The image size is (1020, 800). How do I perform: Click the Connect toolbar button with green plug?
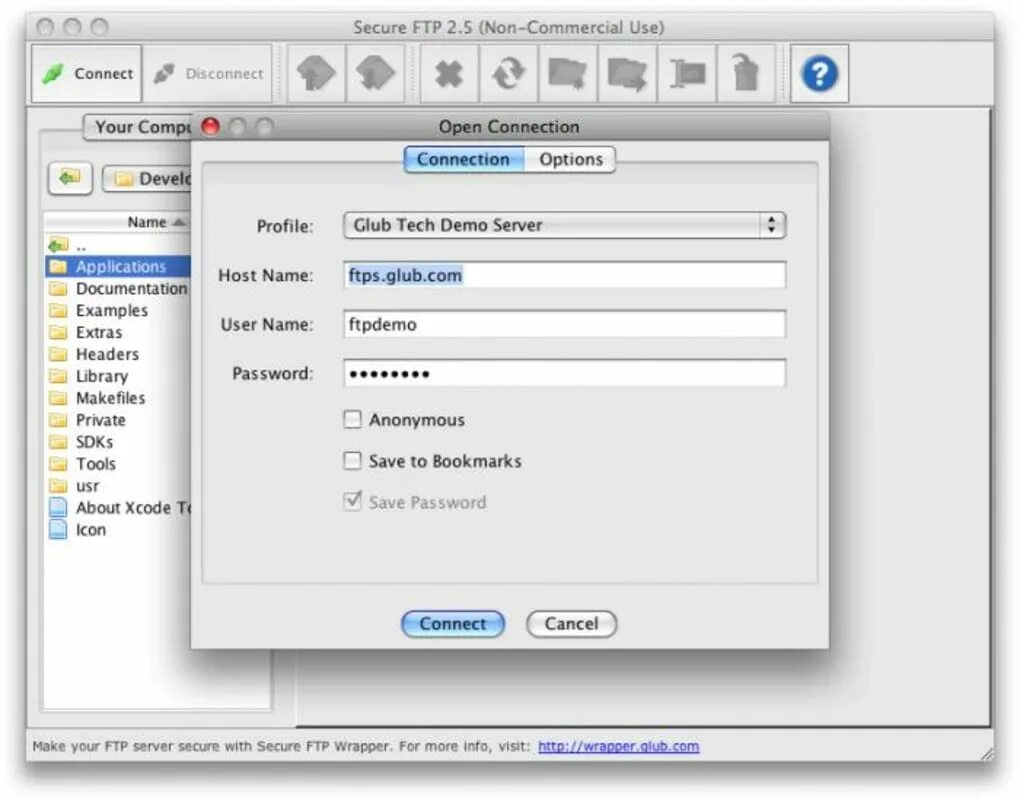[x=87, y=73]
